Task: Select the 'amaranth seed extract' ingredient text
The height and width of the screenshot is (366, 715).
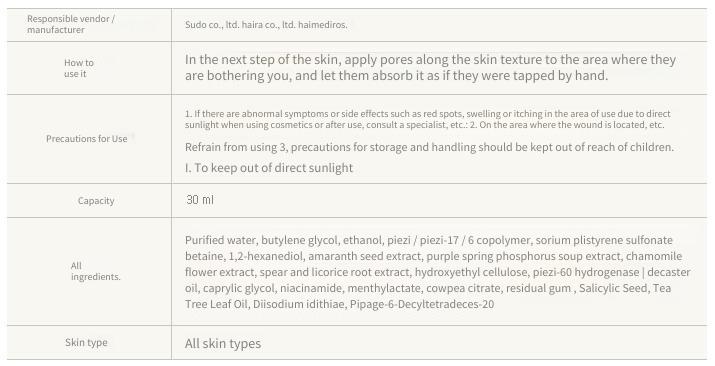Action: click(x=364, y=256)
